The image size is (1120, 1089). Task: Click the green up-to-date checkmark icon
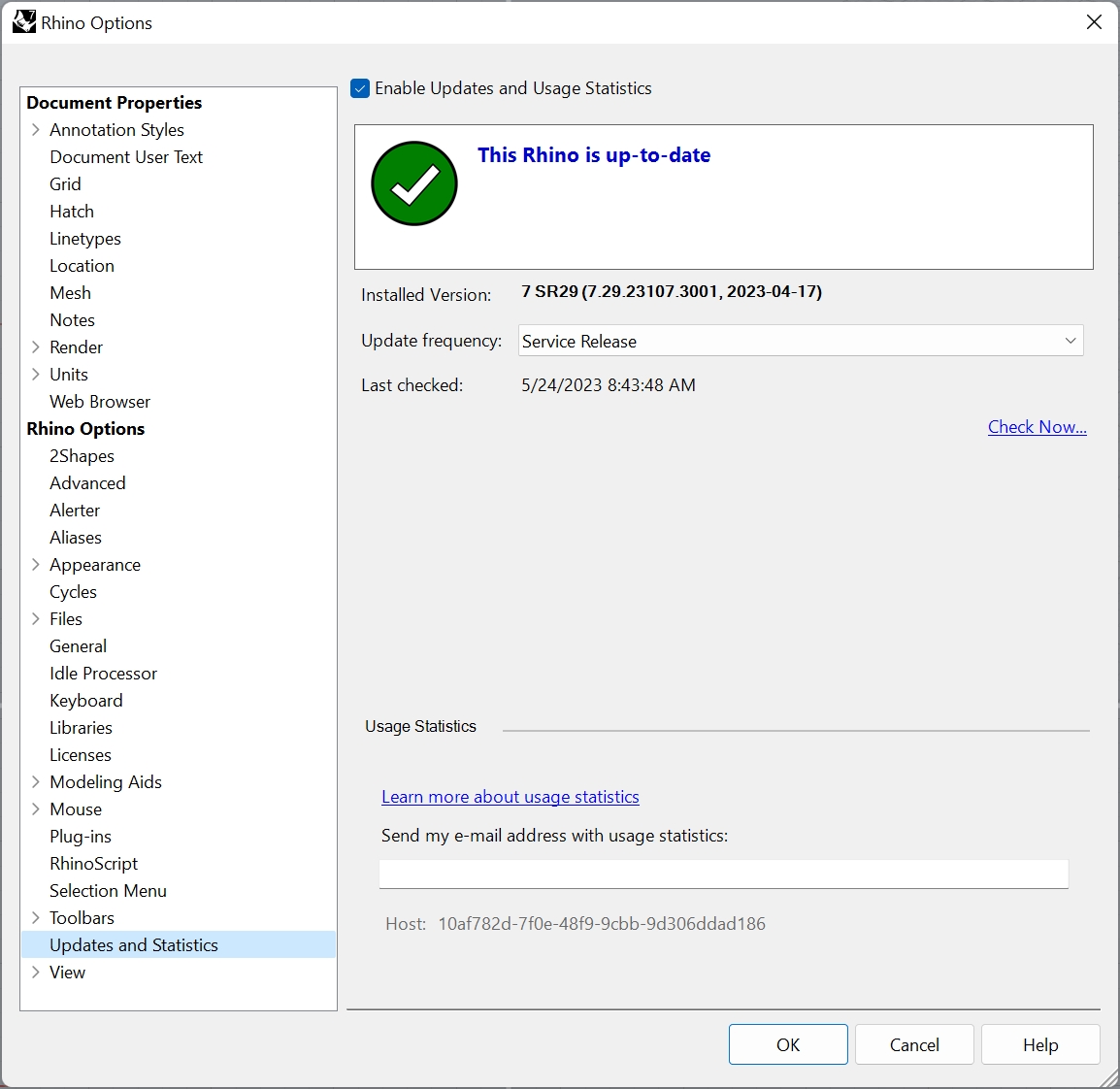tap(414, 183)
